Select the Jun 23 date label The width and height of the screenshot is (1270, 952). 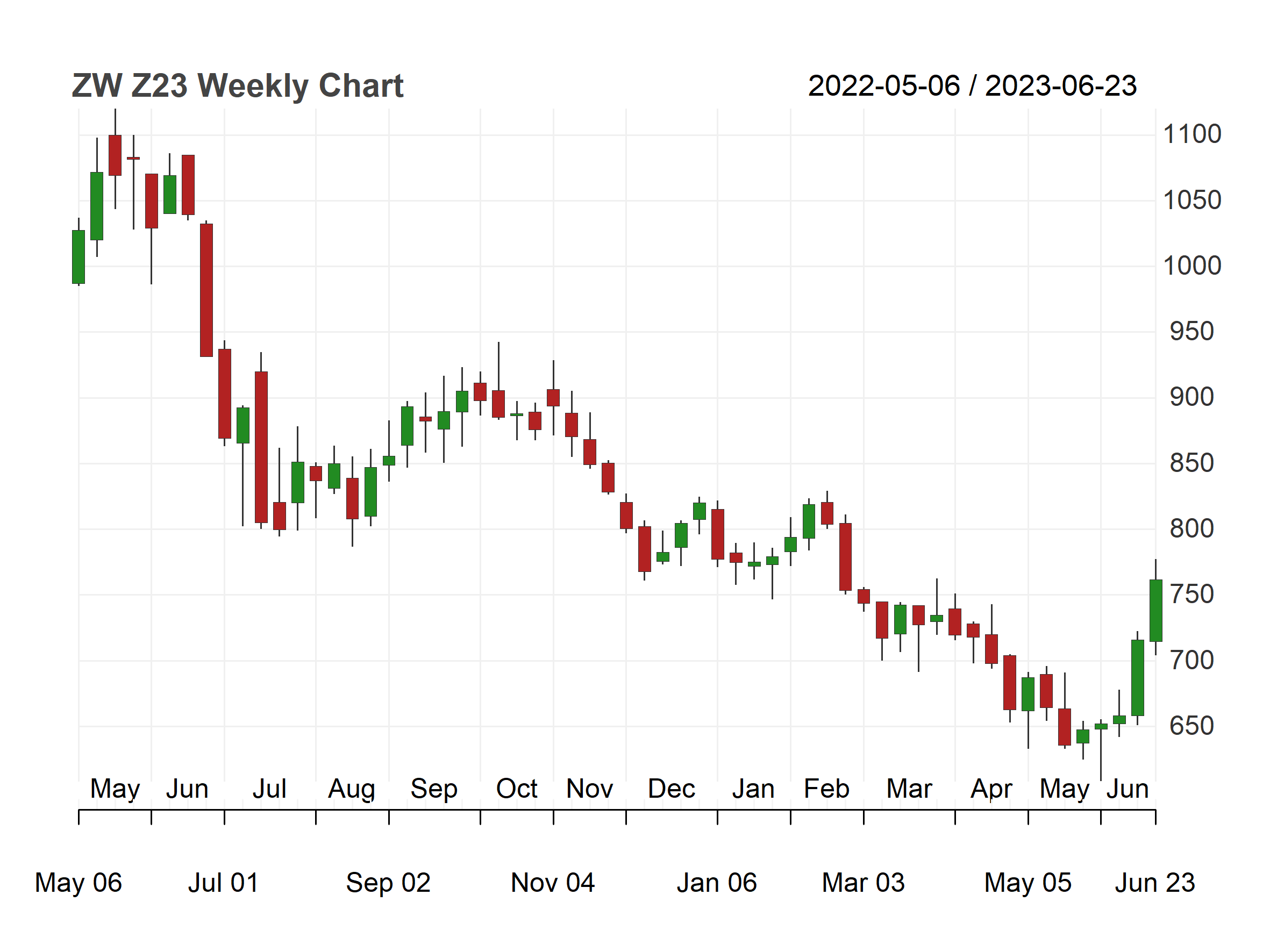click(1154, 883)
